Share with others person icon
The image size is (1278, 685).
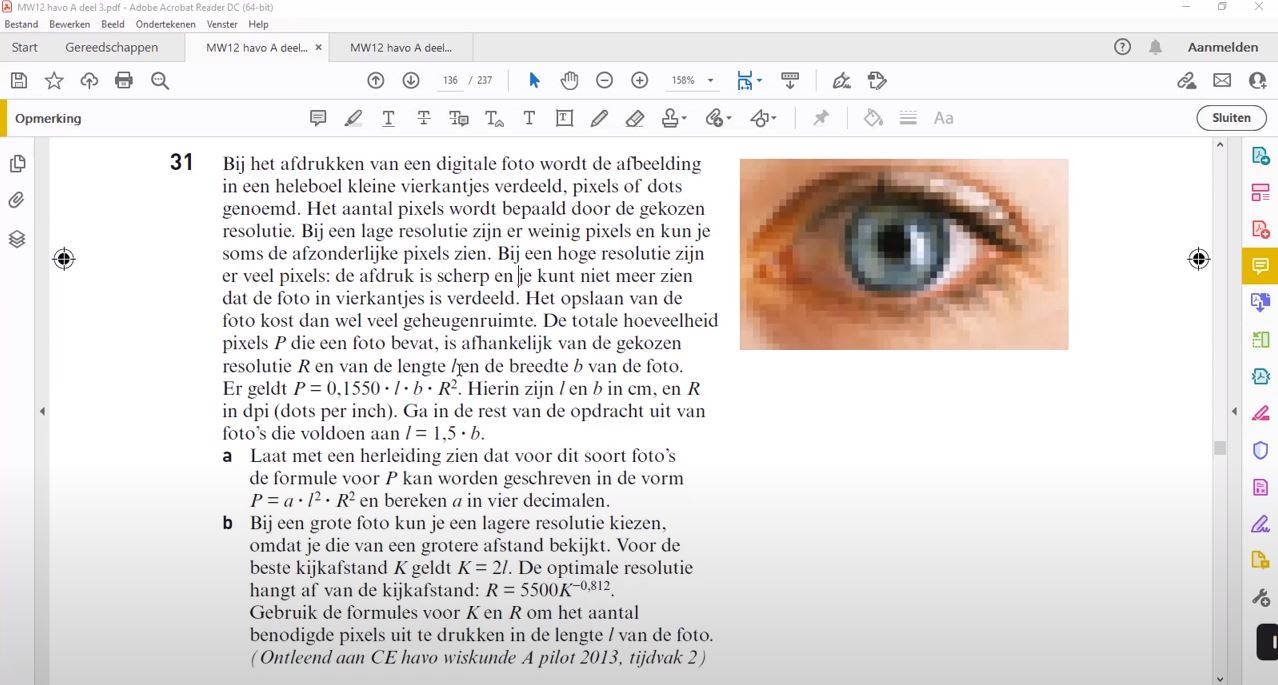tap(1257, 81)
